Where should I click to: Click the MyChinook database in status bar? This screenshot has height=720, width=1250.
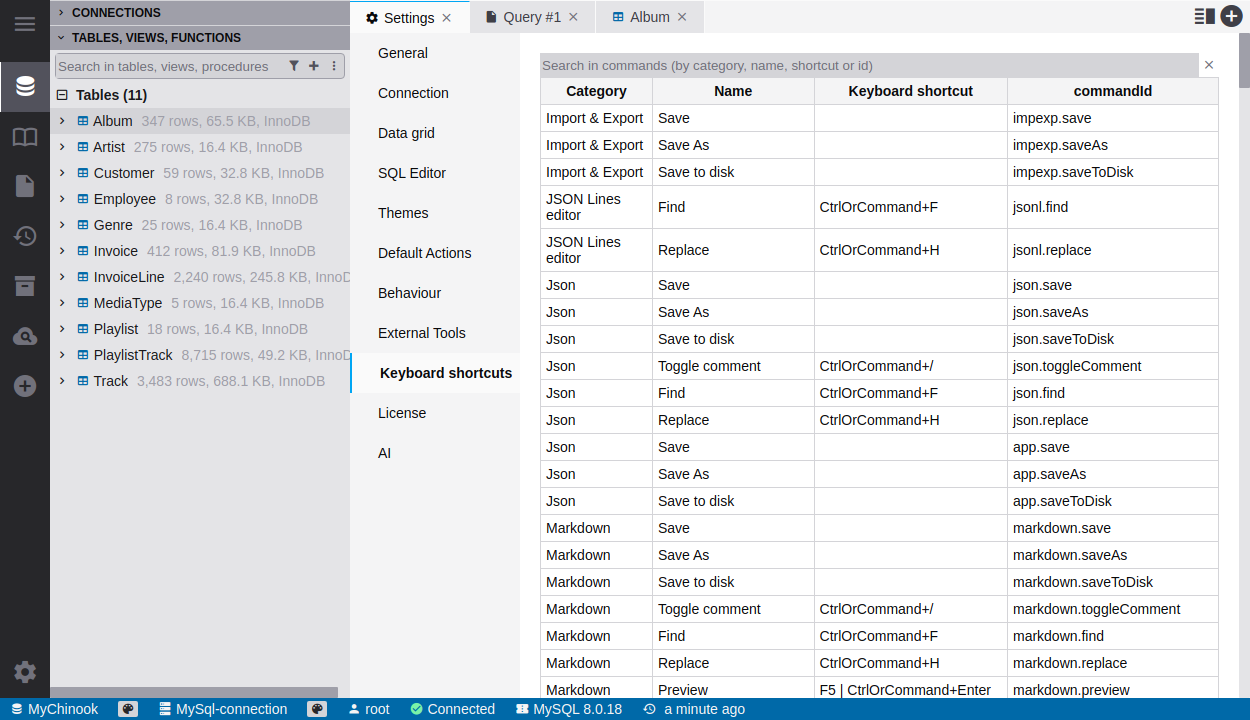tap(62, 709)
